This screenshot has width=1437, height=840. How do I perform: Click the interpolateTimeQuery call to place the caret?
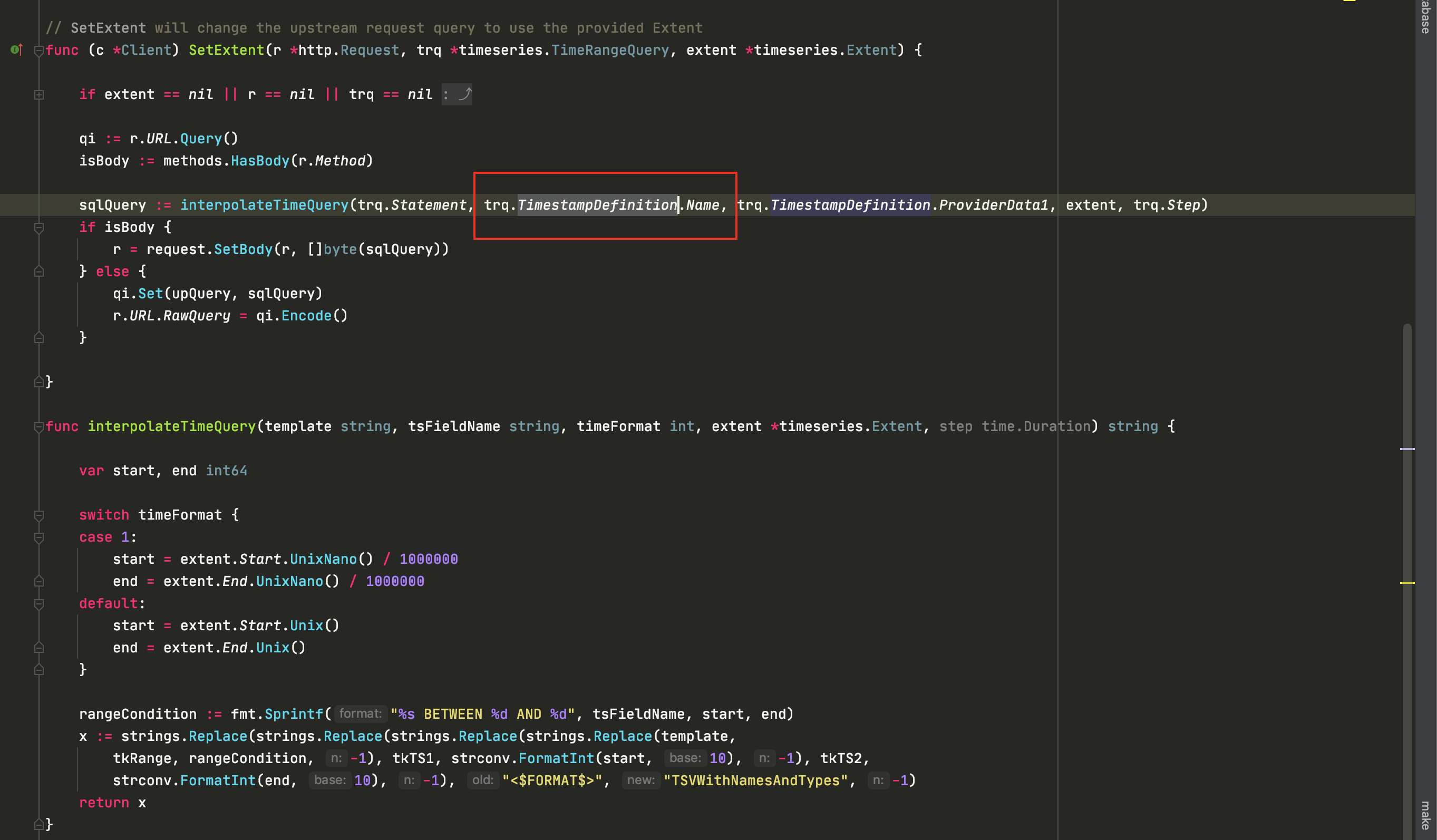point(265,204)
